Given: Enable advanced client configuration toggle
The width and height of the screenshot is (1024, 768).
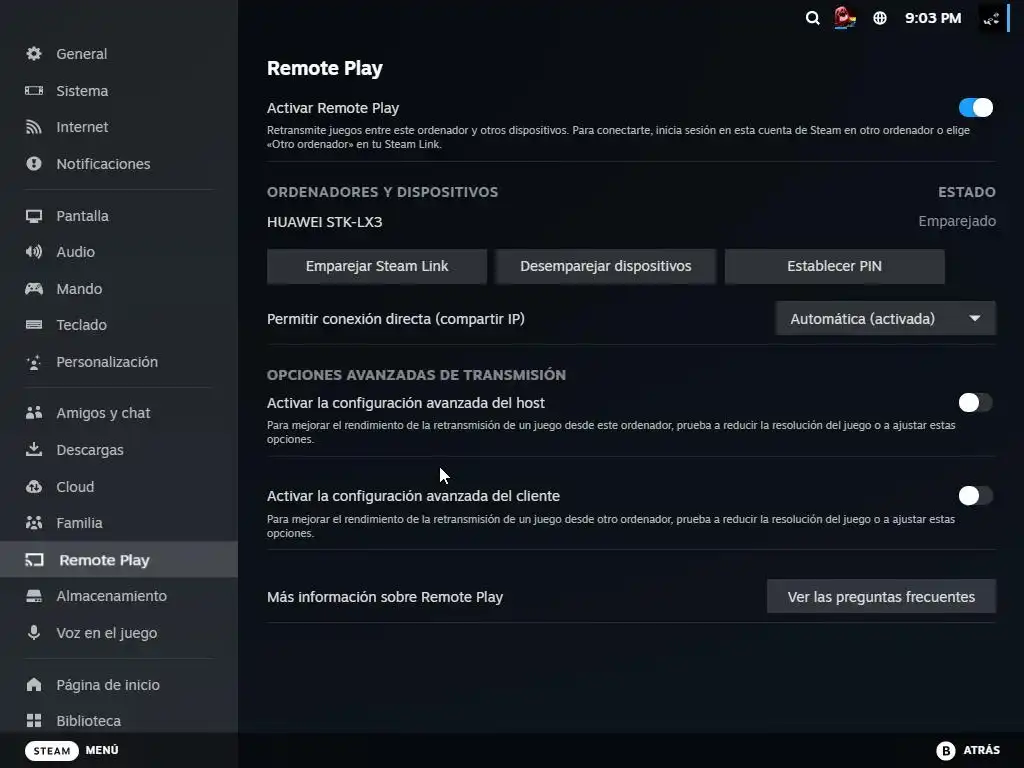Looking at the screenshot, I should pyautogui.click(x=976, y=496).
